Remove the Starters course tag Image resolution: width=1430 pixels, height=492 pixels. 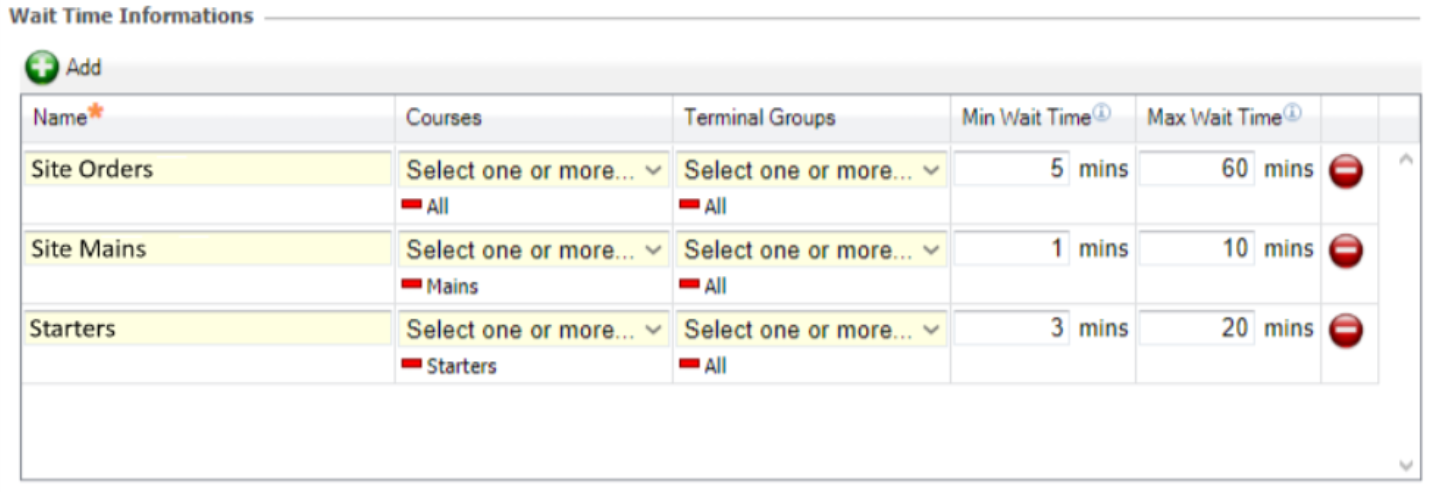pos(411,365)
